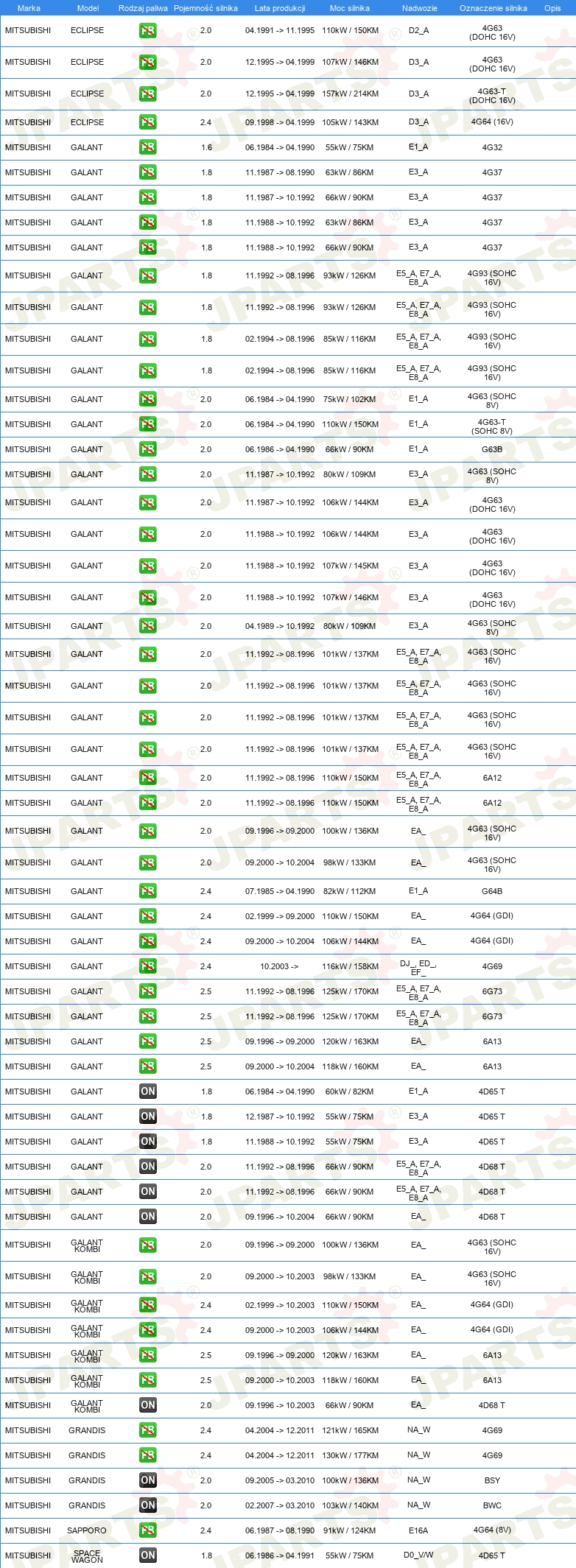This screenshot has width=576, height=1568.
Task: Click the 91kW / 124KM power cell
Action: (350, 1530)
